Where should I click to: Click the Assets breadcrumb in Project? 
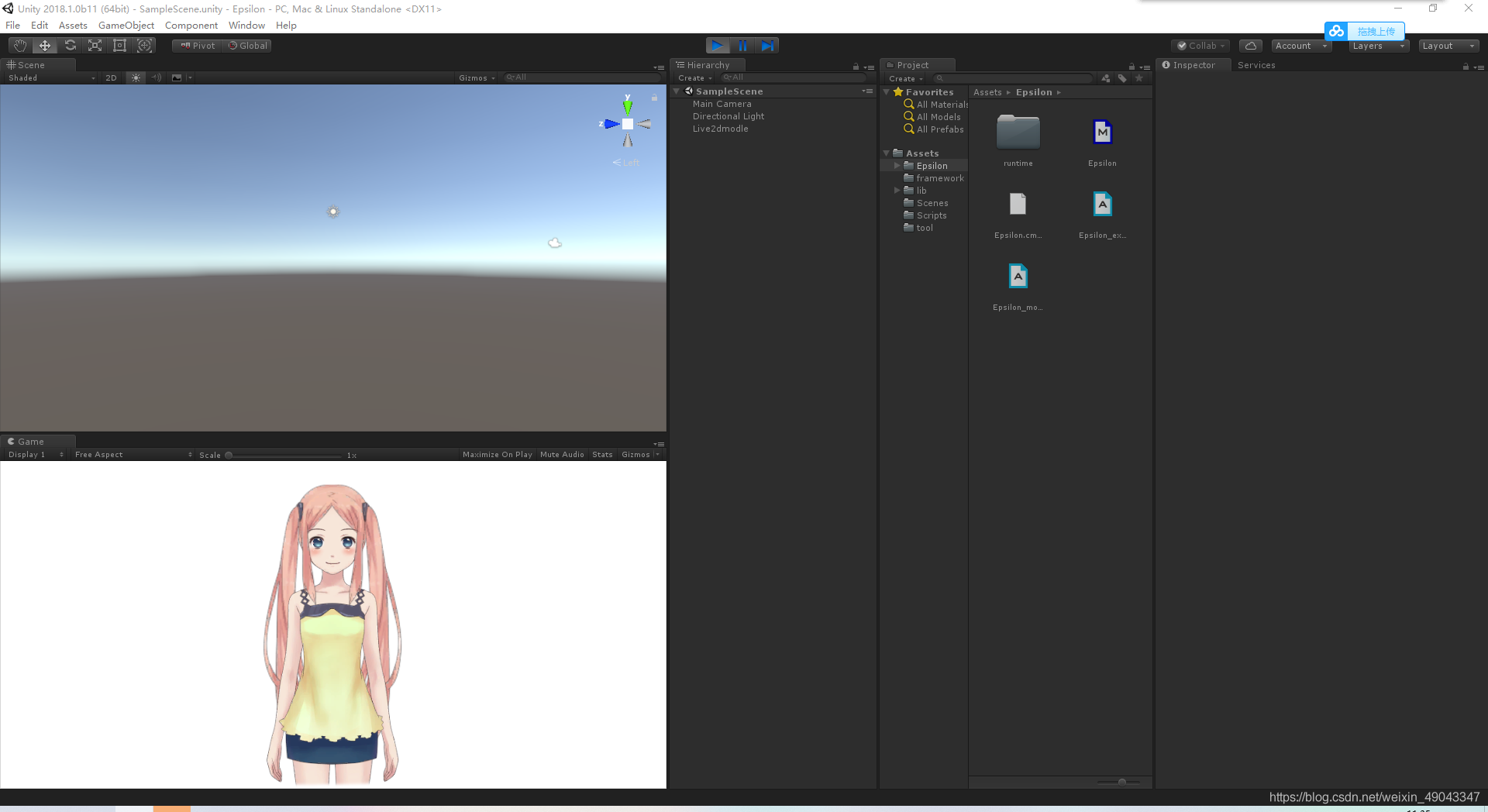tap(987, 92)
